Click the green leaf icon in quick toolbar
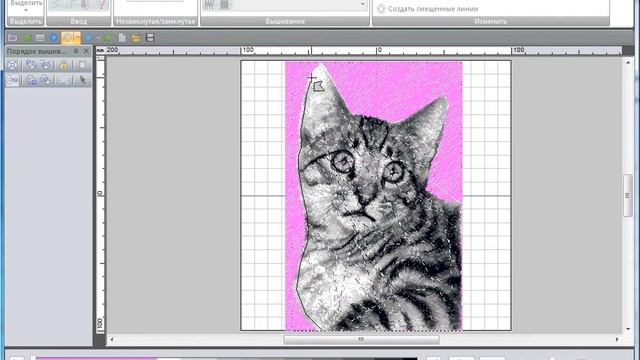Viewport: 640px width, 360px height. click(27, 38)
